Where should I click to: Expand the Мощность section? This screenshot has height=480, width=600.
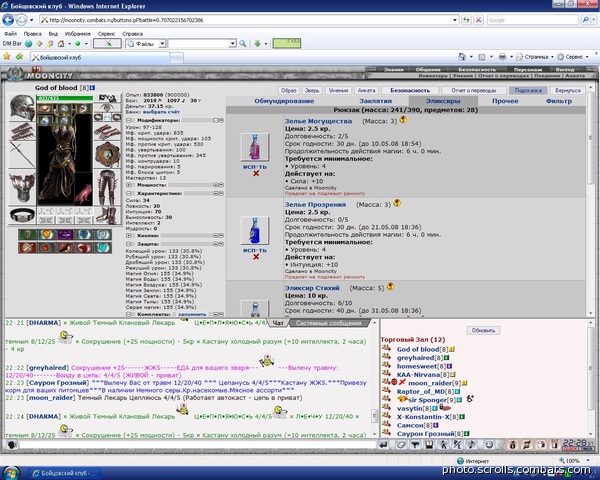coord(129,185)
